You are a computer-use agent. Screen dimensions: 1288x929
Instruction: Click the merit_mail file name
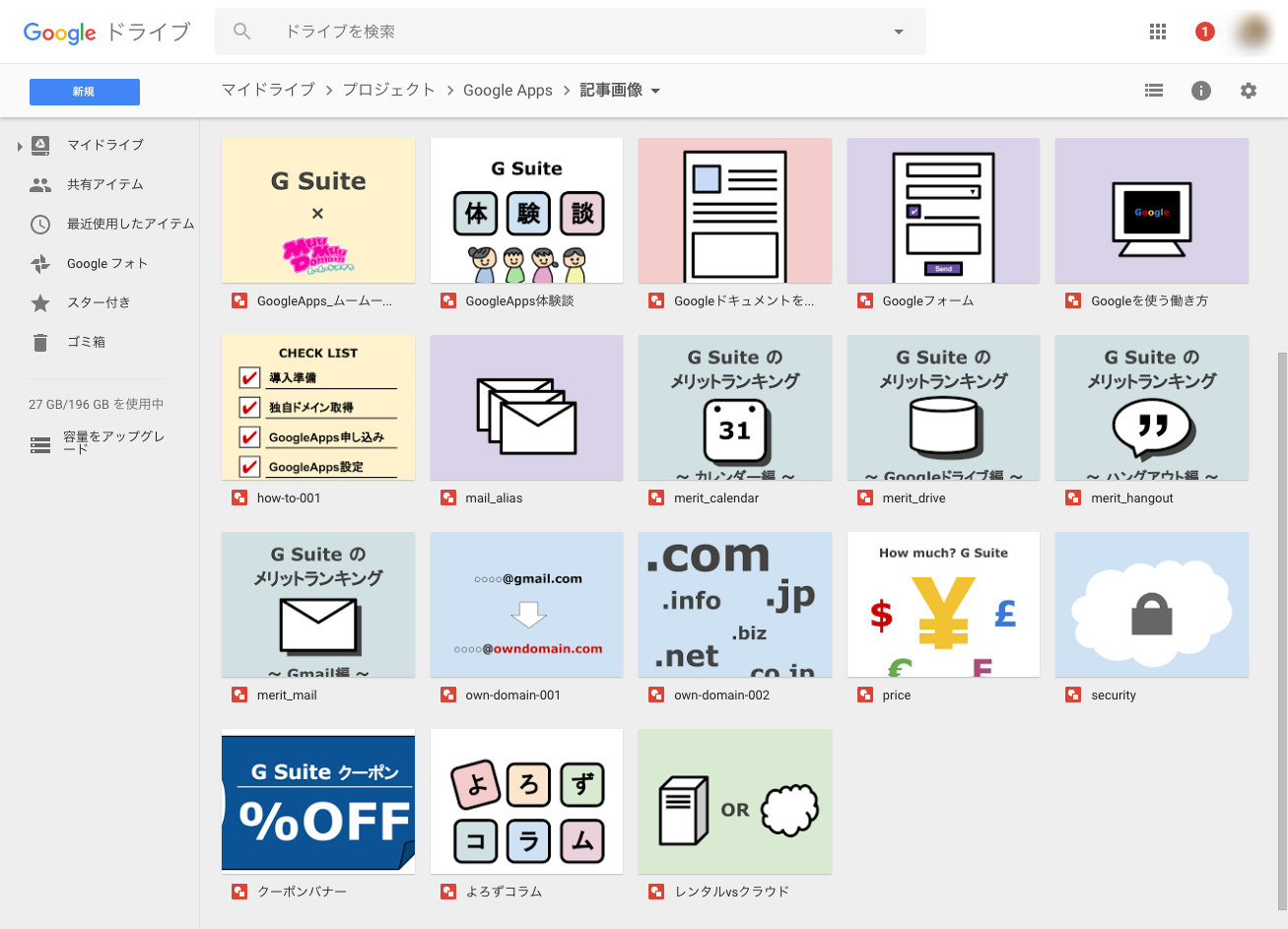pyautogui.click(x=287, y=696)
